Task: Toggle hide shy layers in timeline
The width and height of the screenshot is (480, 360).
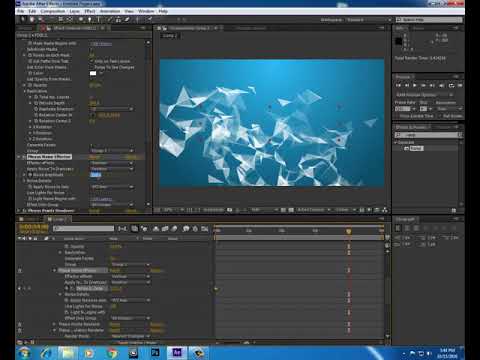Action: coord(156,229)
